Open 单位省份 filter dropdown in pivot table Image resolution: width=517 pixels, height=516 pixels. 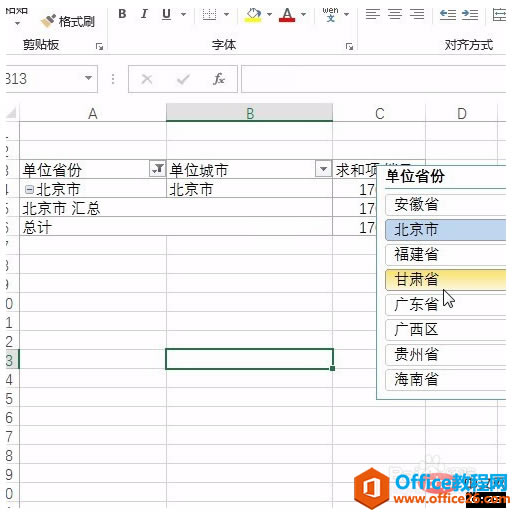157,169
